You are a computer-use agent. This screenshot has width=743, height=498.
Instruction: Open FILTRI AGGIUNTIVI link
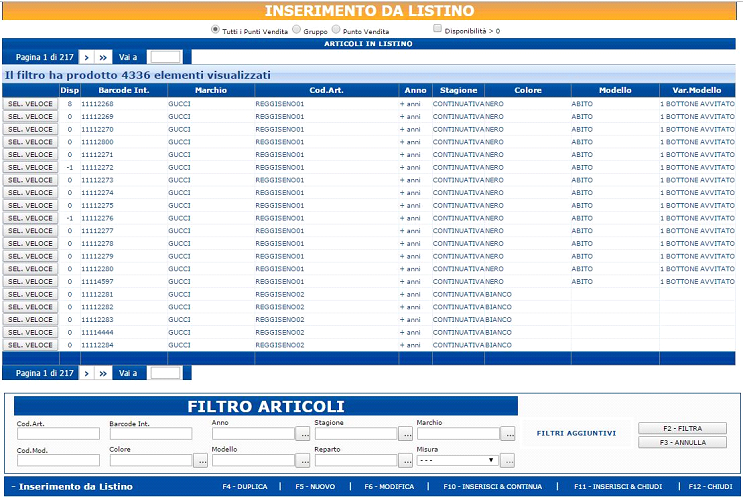click(576, 433)
